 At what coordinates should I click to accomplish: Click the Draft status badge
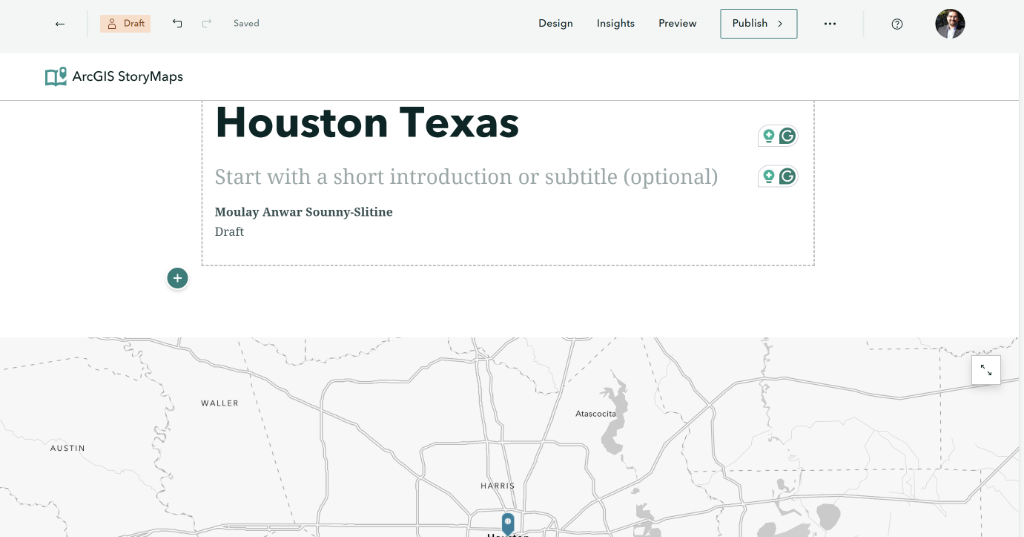click(125, 24)
